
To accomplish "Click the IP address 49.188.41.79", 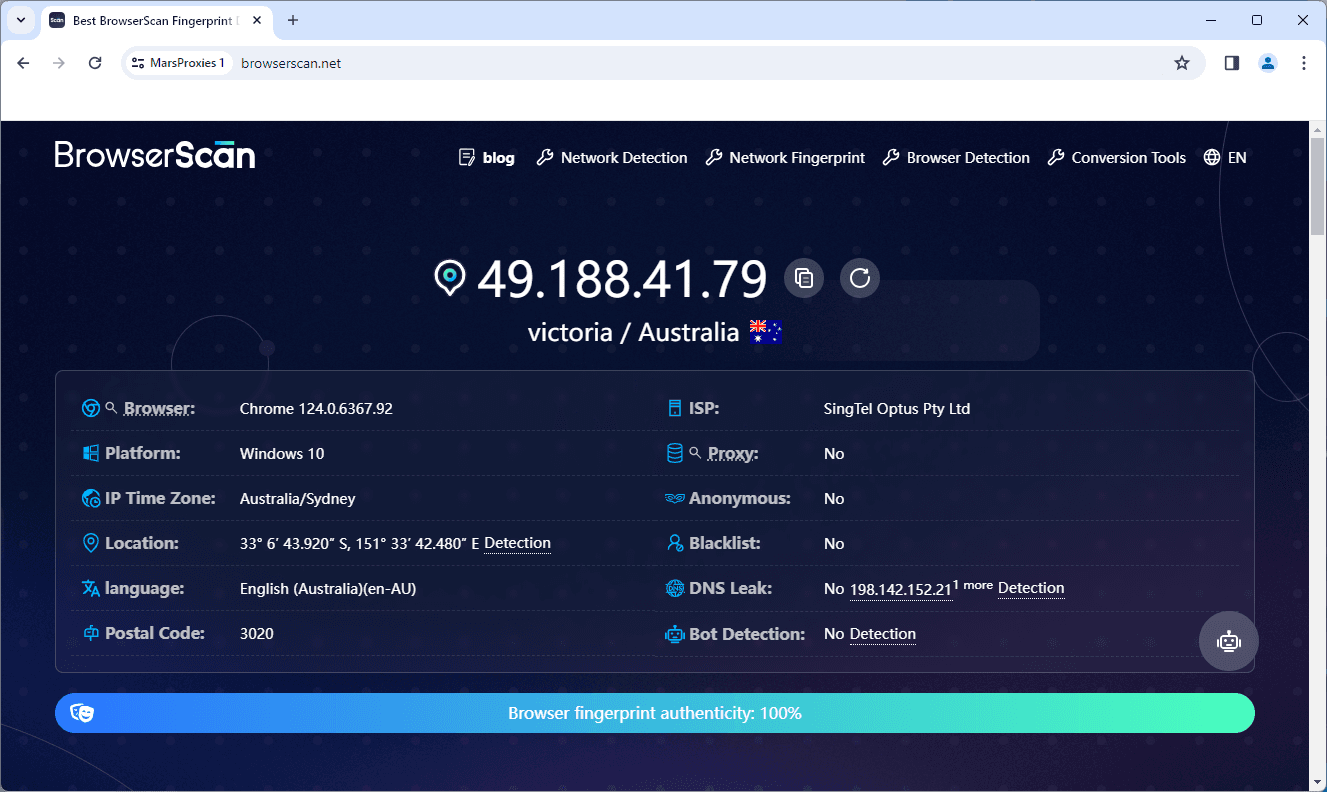I will [622, 278].
